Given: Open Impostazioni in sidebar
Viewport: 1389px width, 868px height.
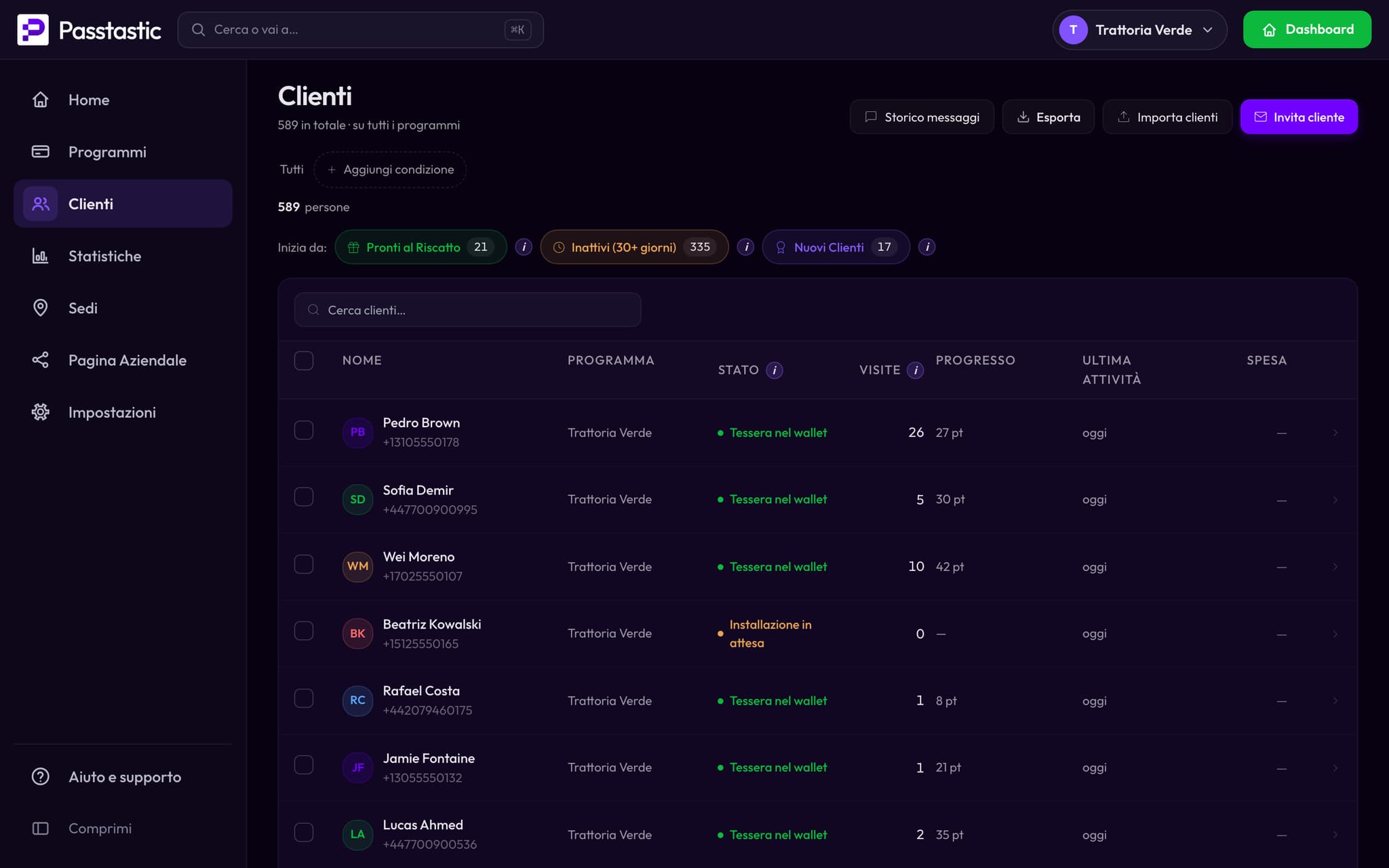Looking at the screenshot, I should [x=123, y=412].
